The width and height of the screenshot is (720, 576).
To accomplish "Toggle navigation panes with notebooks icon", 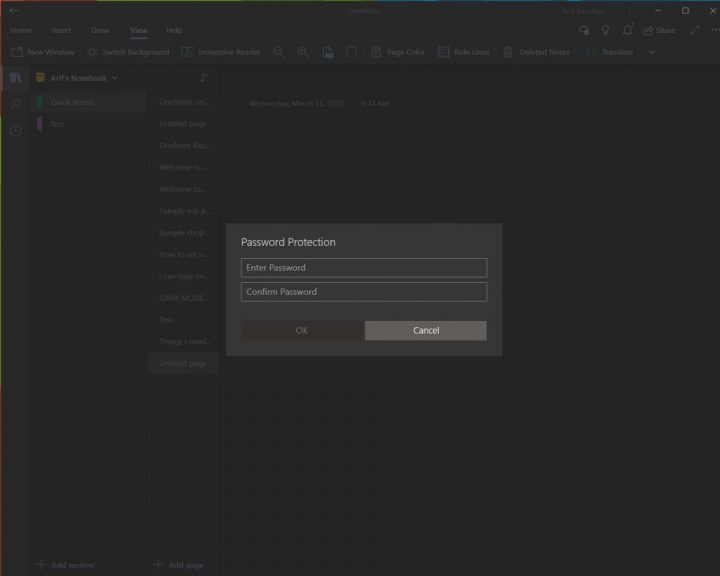I will click(16, 78).
